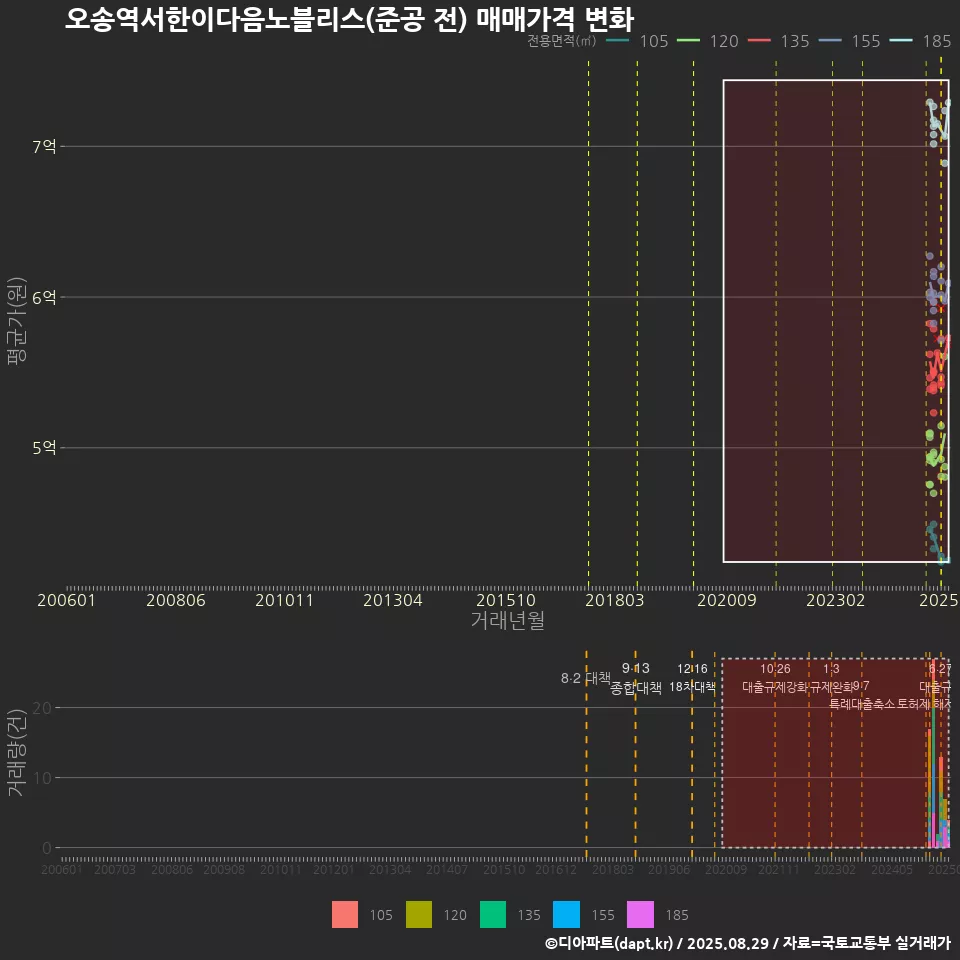Select the 120 green line legend entry
The image size is (960, 960).
(708, 41)
